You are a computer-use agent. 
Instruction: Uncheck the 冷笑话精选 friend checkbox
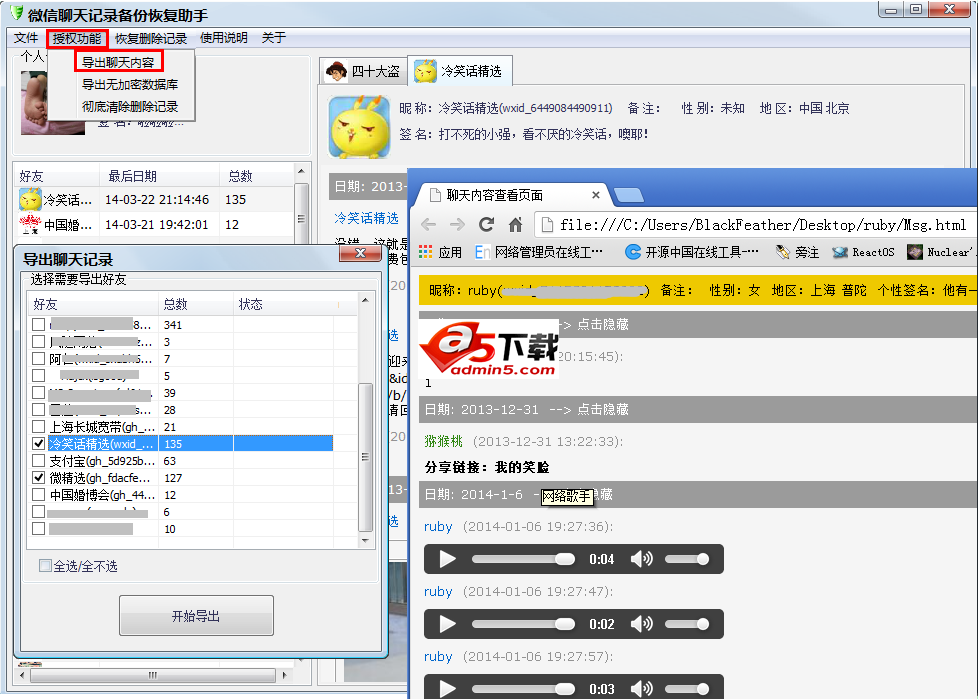39,443
